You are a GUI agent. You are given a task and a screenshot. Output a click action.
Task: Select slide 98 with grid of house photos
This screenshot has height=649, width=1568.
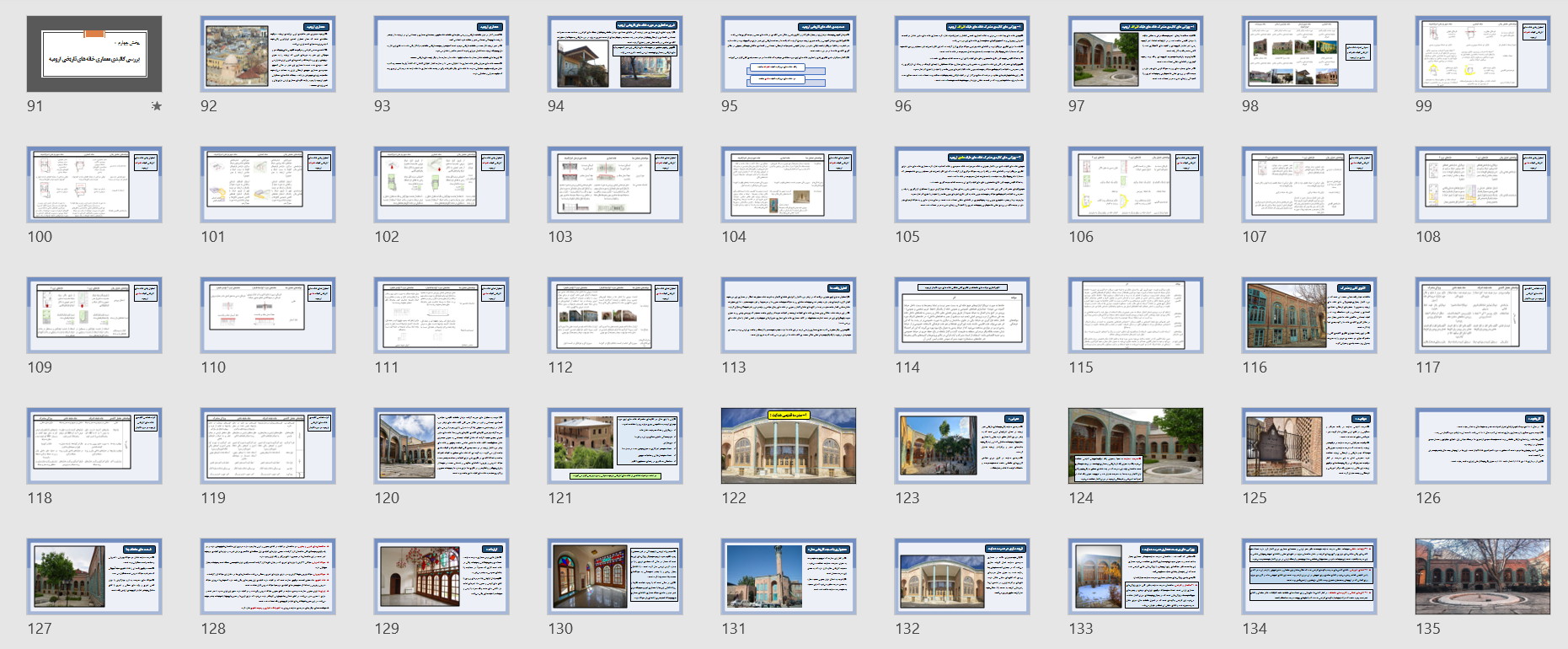coord(1309,54)
